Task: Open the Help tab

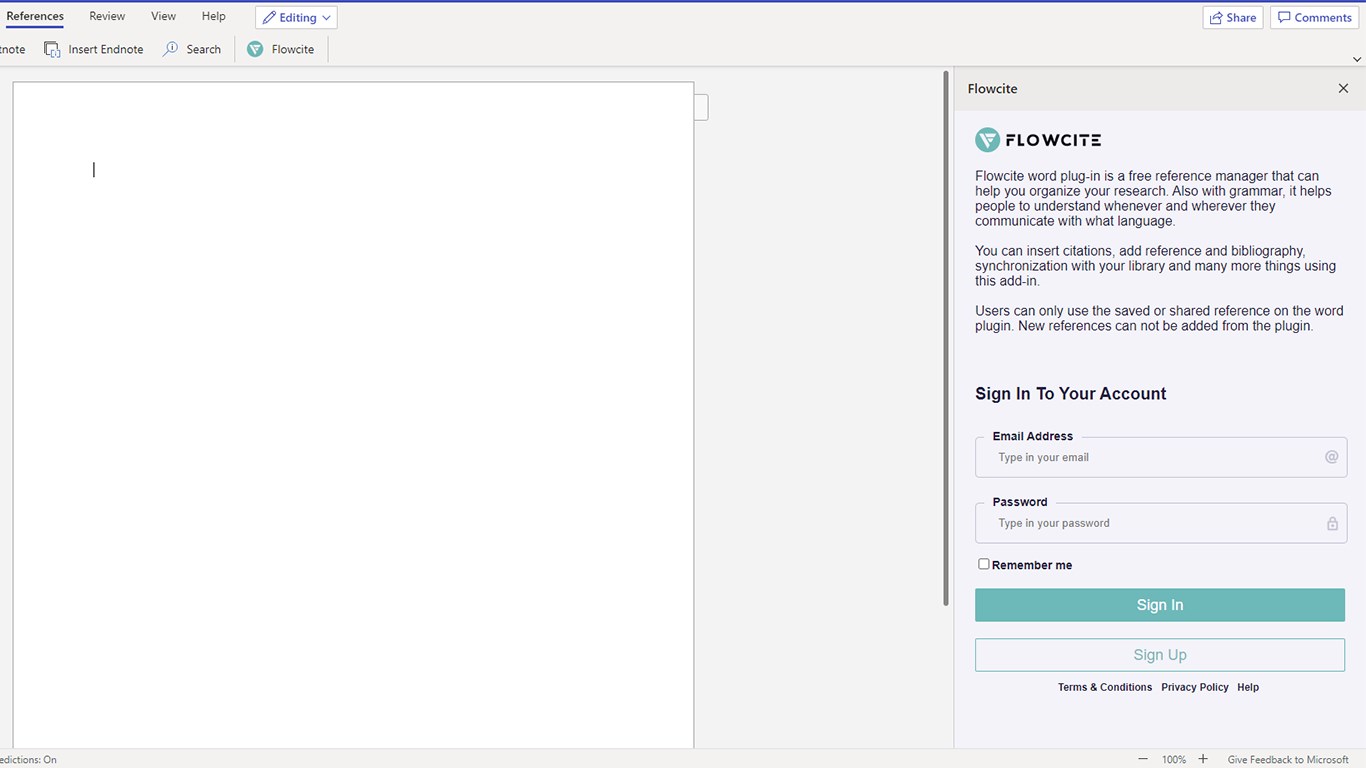Action: [x=213, y=16]
